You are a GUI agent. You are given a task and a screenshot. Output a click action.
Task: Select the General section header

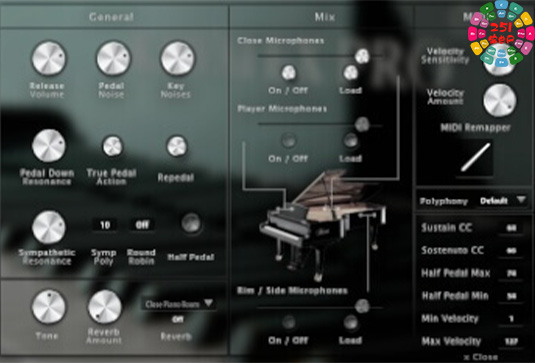pyautogui.click(x=111, y=17)
